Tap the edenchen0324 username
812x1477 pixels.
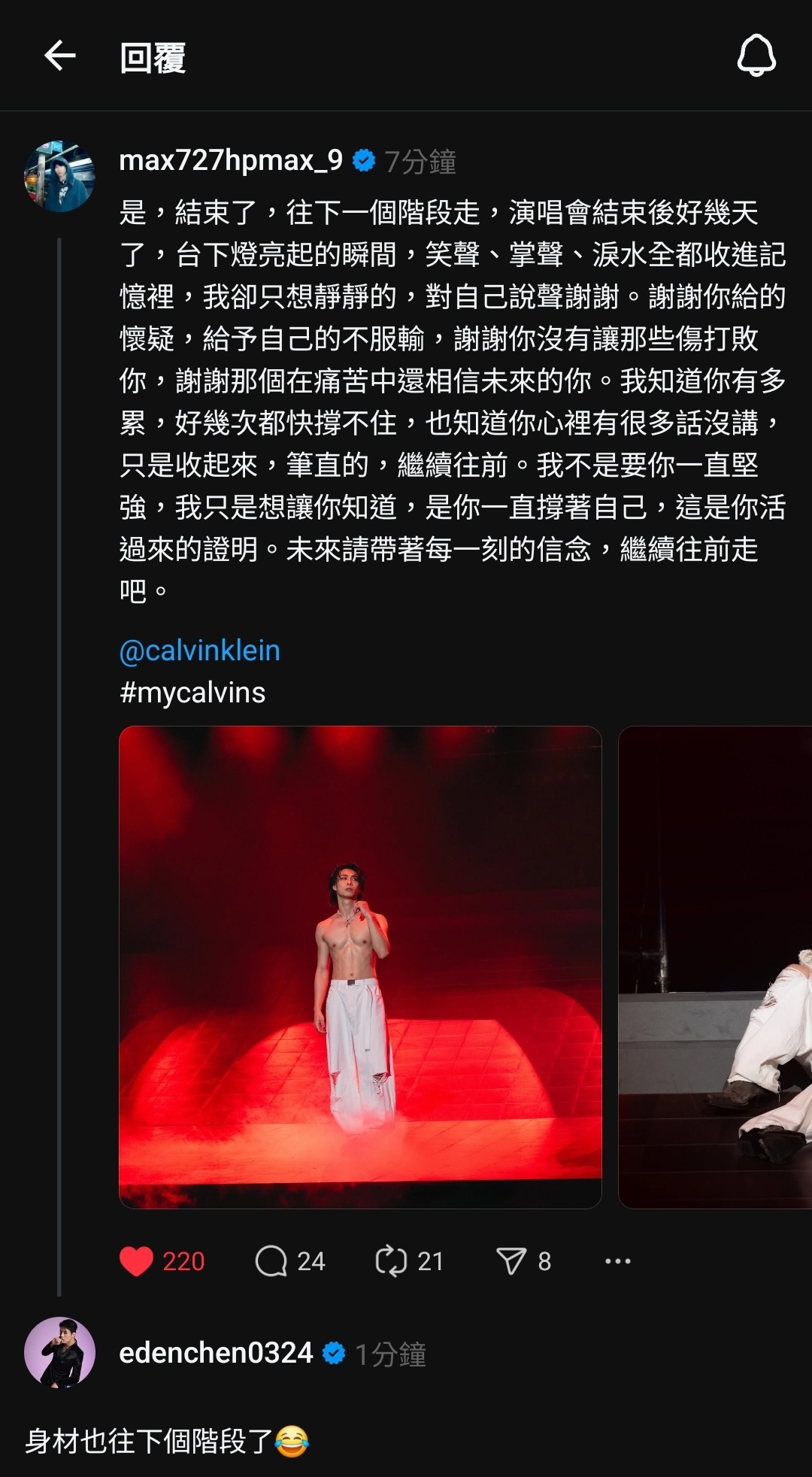216,1353
